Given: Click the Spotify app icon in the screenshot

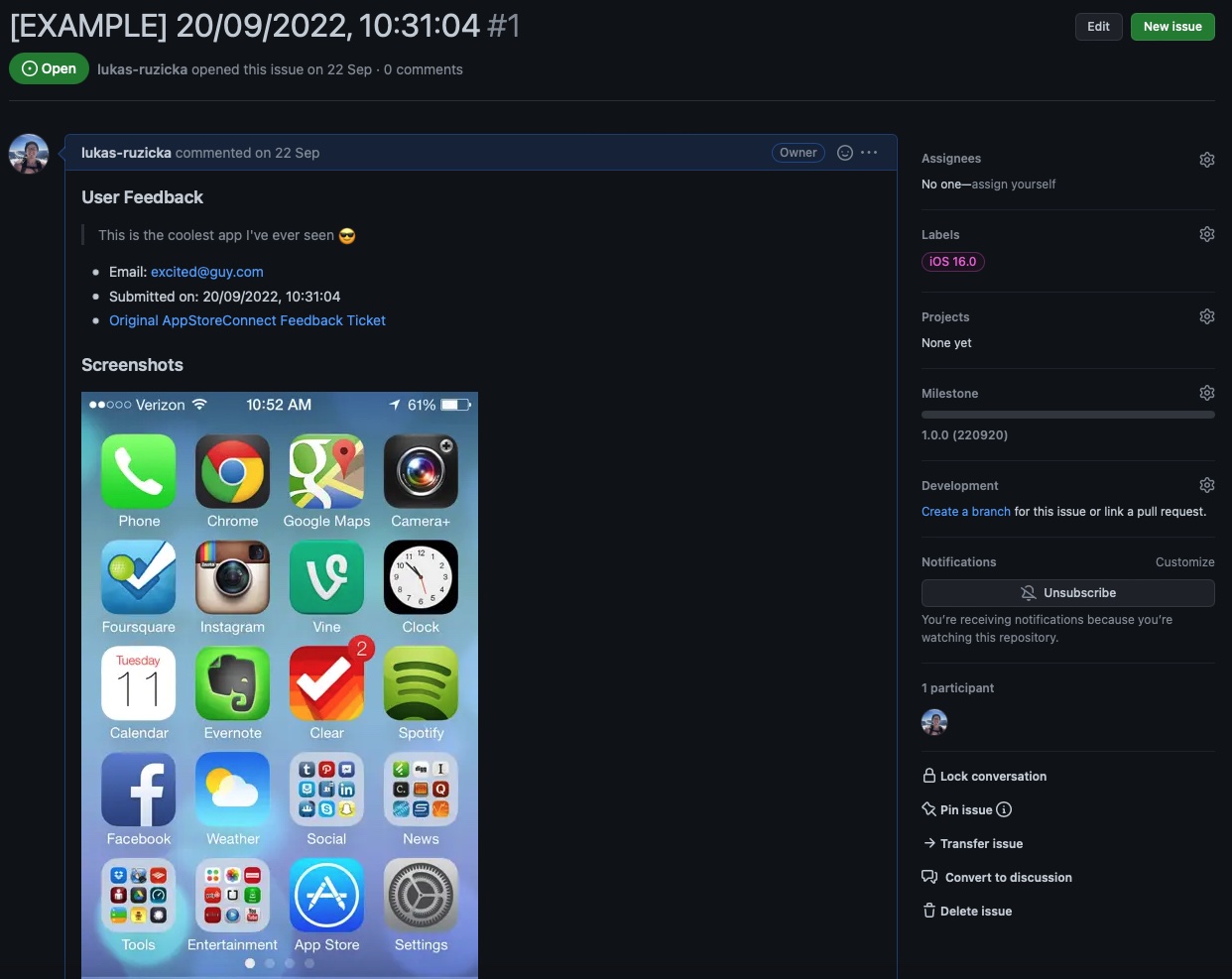Looking at the screenshot, I should click(421, 683).
